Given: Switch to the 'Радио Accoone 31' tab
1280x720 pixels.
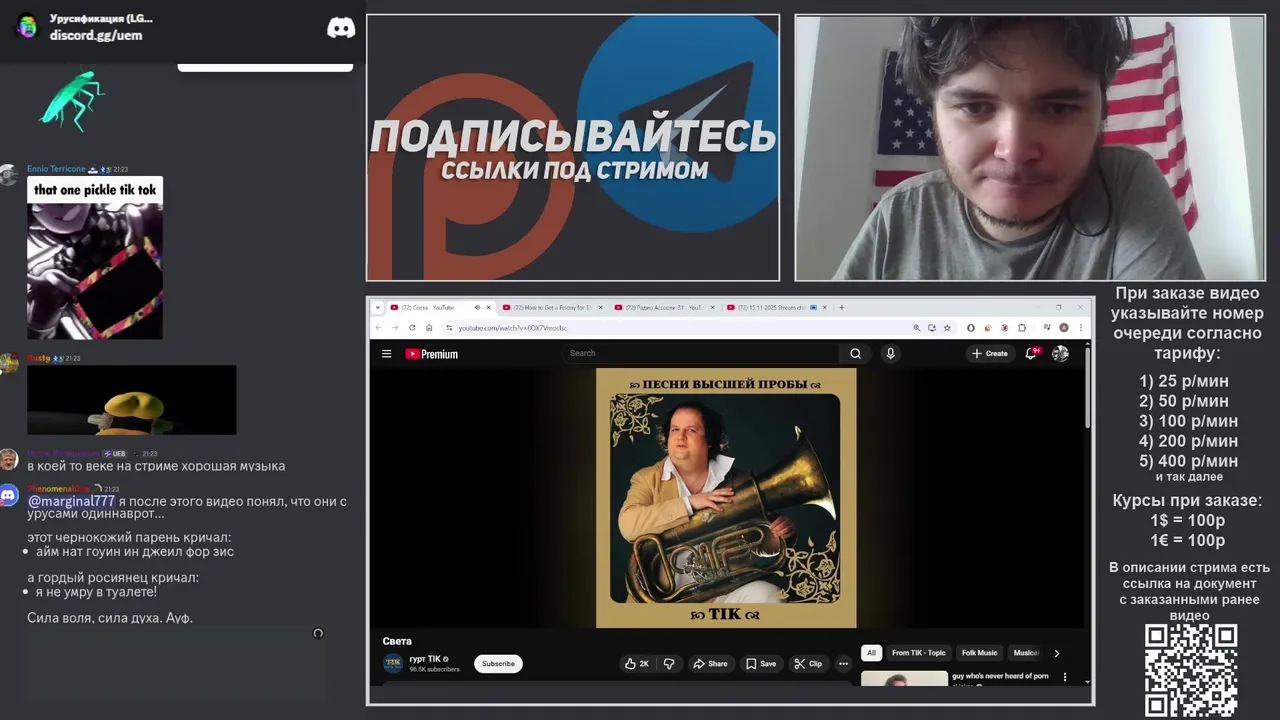Looking at the screenshot, I should coord(663,307).
